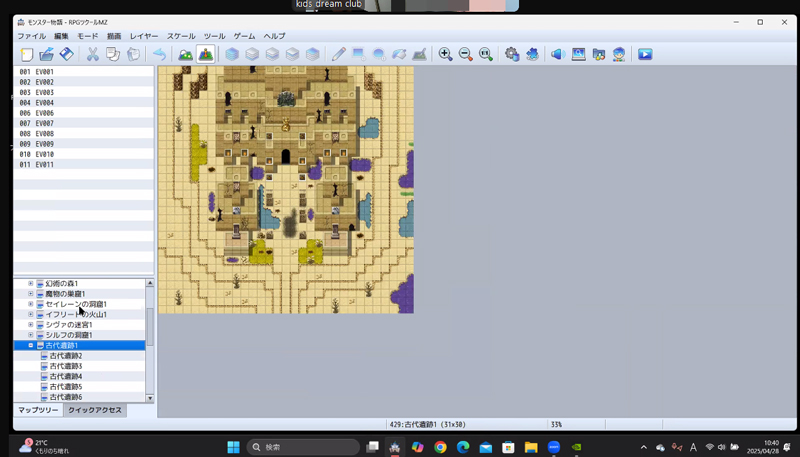
Task: Open the ツール menu
Action: click(214, 36)
